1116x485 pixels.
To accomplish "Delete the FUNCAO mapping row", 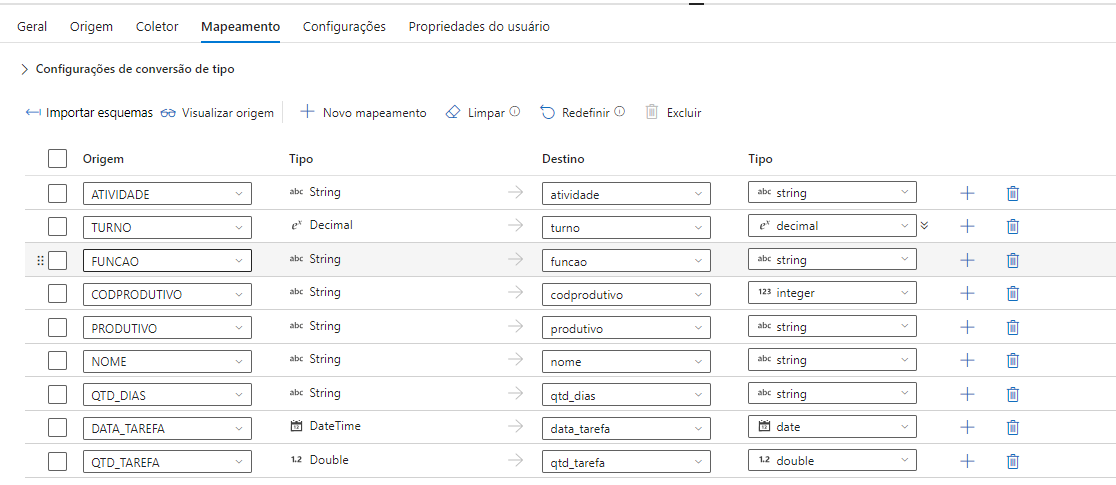I will 1013,260.
